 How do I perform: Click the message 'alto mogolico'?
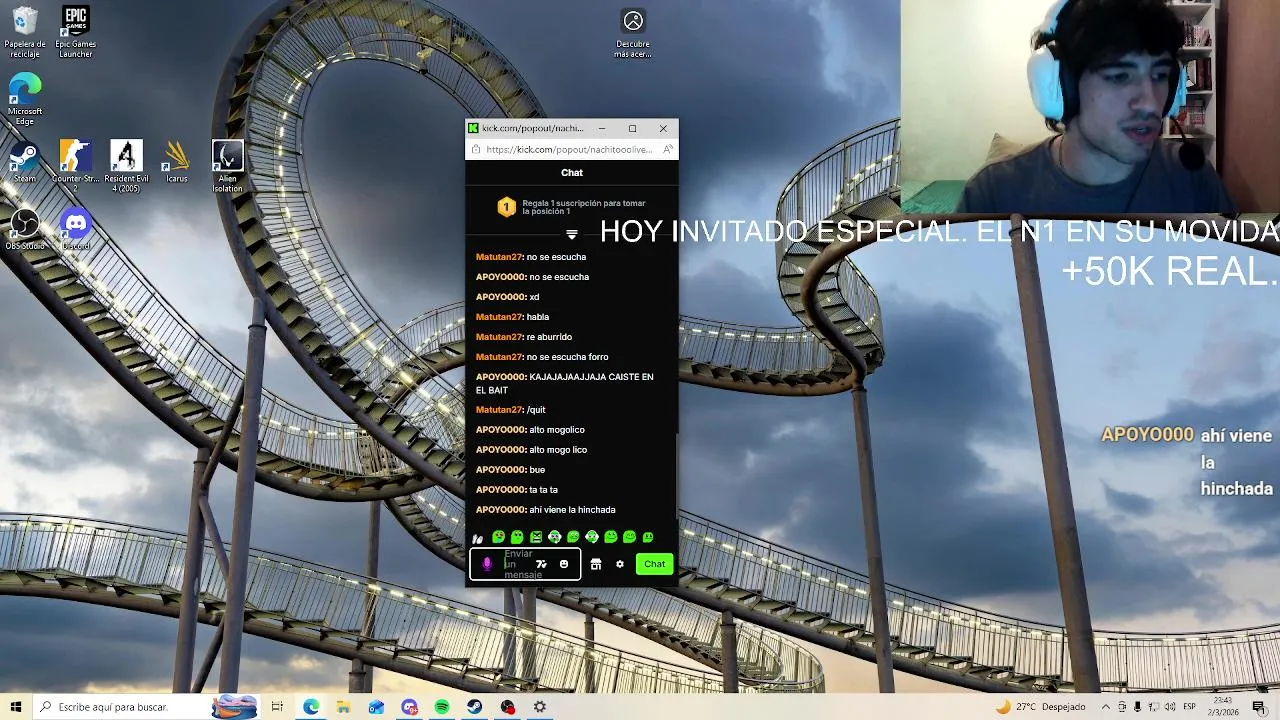click(557, 430)
